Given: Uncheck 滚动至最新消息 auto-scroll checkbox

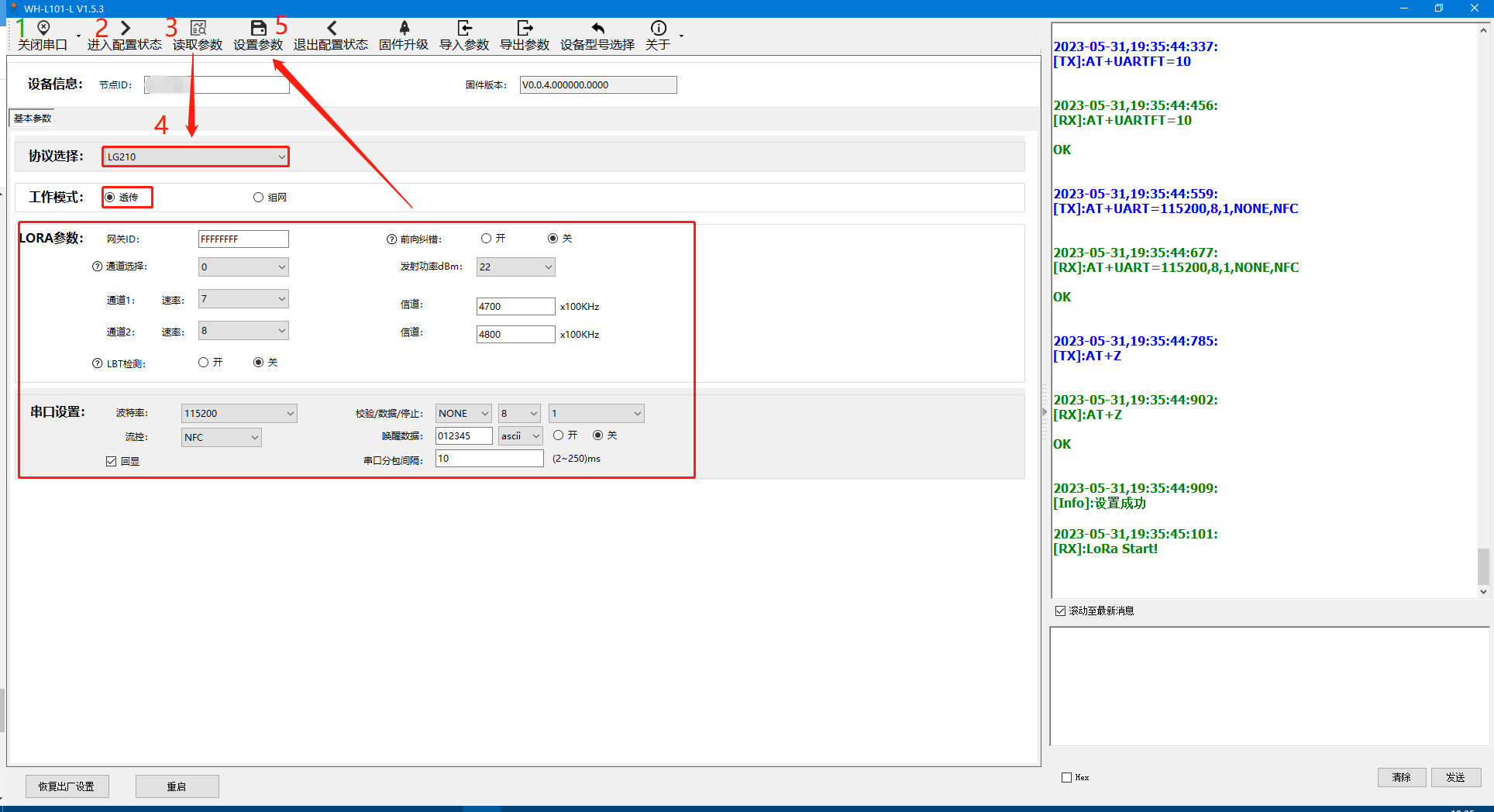Looking at the screenshot, I should pos(1061,611).
